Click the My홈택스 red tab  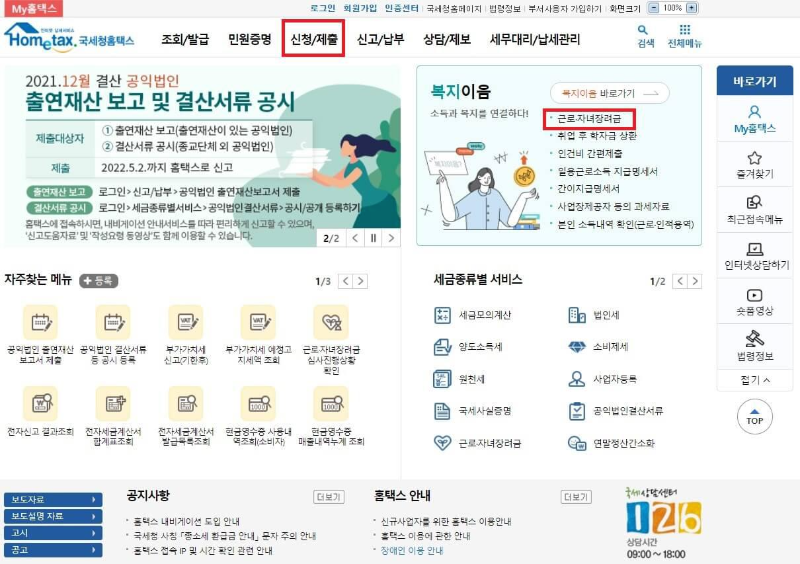tap(34, 9)
